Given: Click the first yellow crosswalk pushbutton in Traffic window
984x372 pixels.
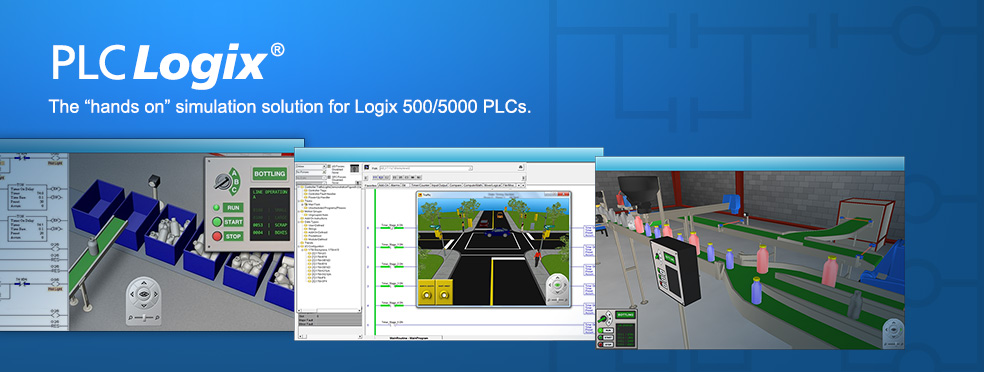Looking at the screenshot, I should coord(427,294).
